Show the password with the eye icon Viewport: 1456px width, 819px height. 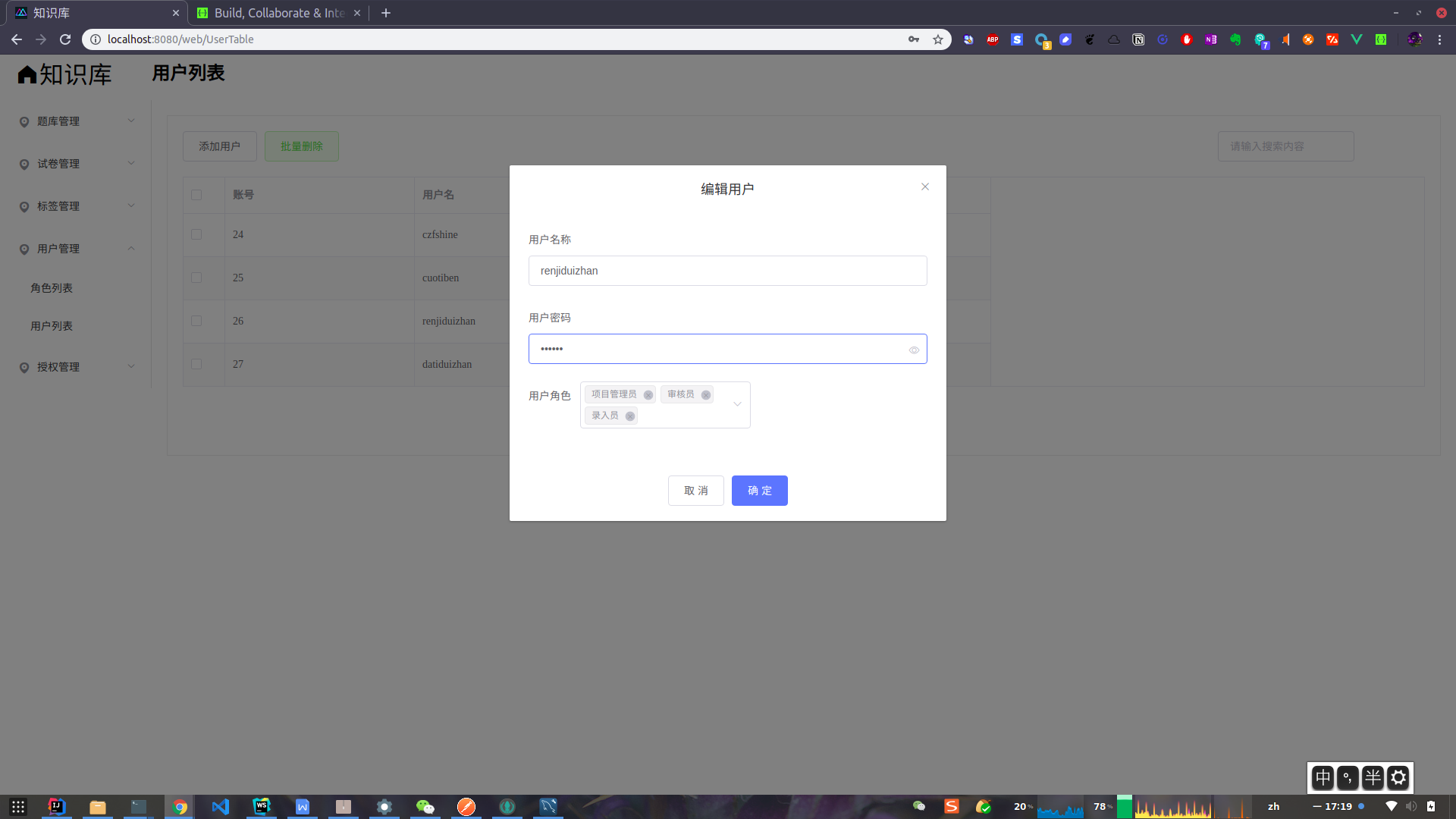[914, 350]
